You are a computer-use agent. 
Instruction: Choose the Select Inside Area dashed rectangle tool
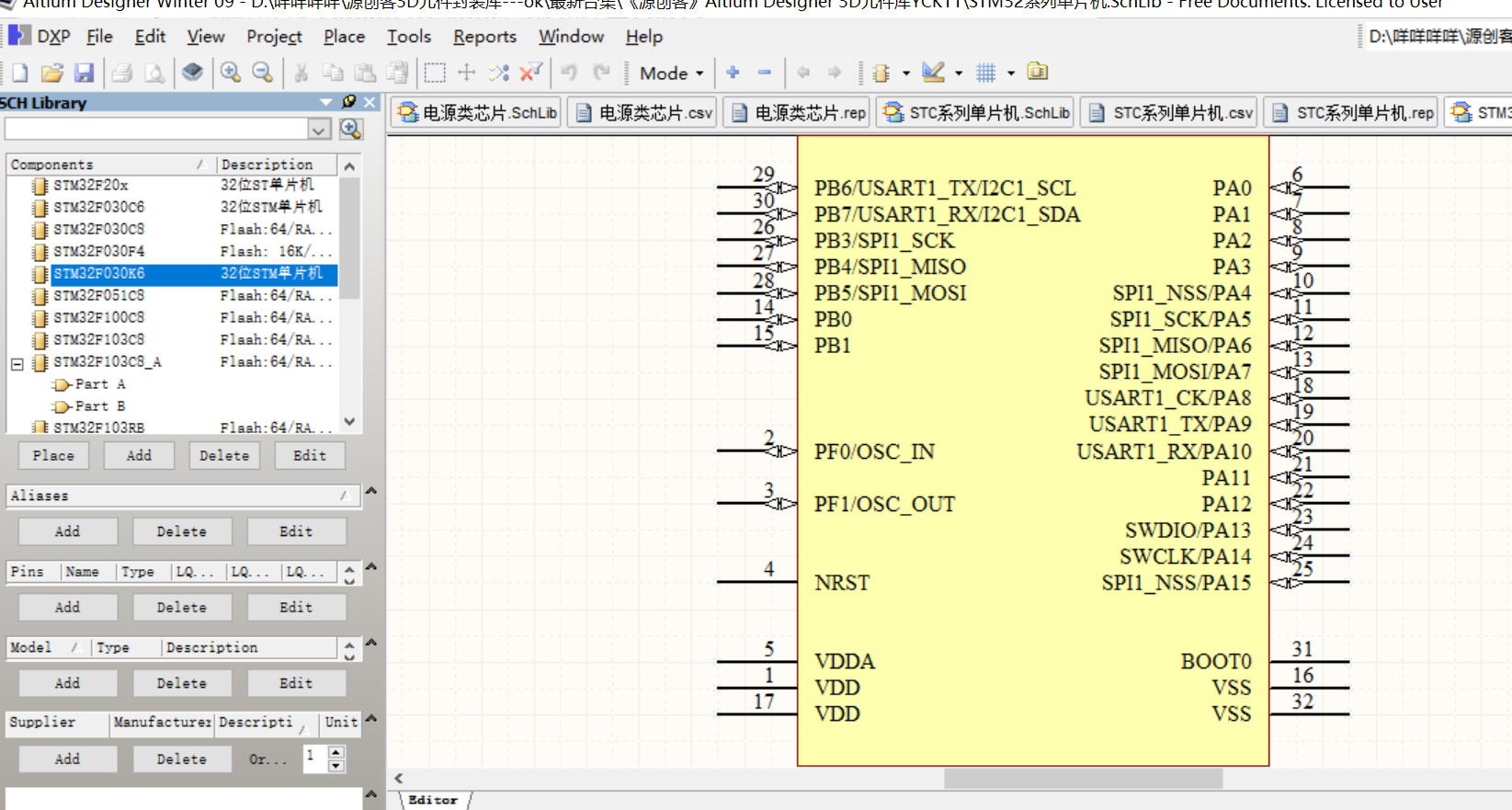coord(435,73)
